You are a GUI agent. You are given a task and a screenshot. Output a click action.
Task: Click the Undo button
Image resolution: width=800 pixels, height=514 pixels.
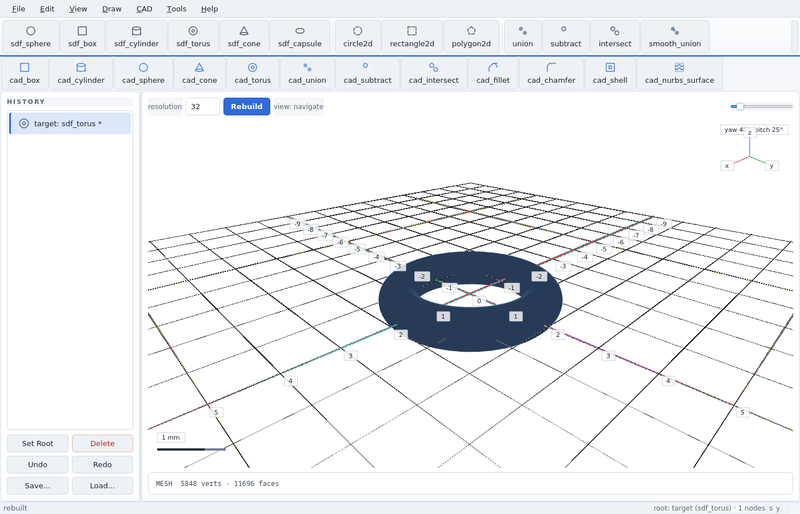click(x=38, y=464)
